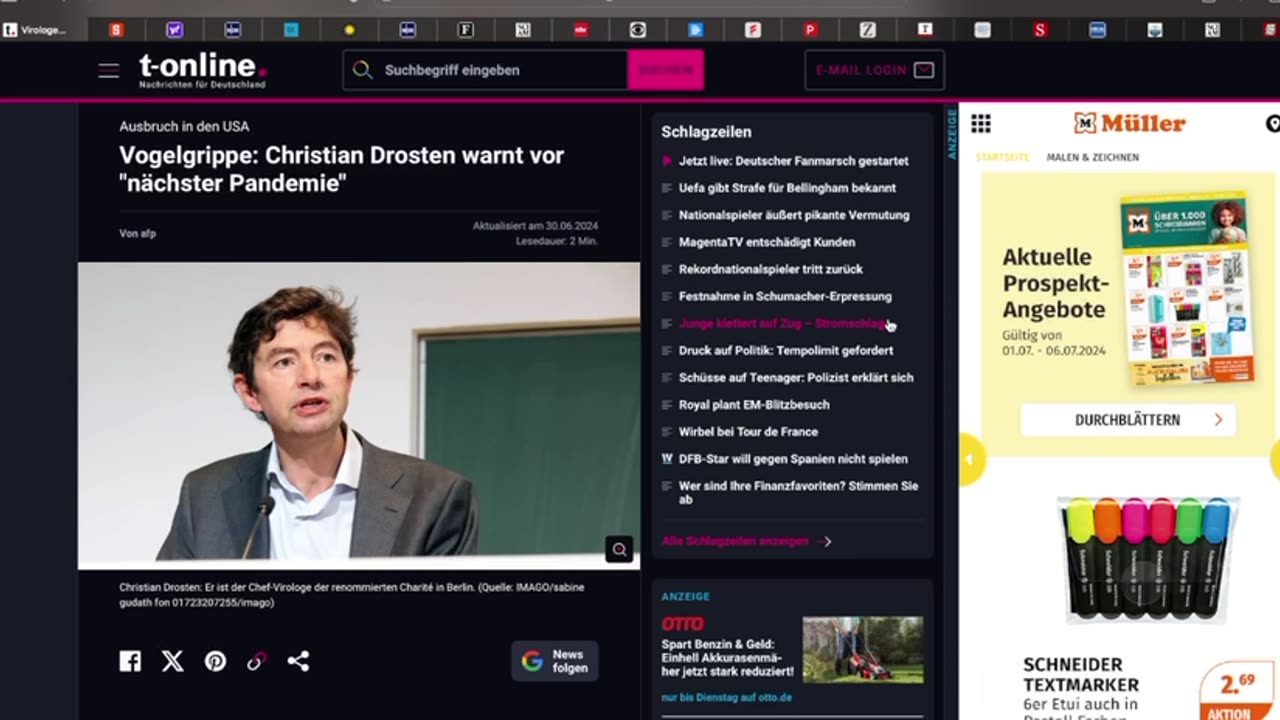Switch to tab with white 'T' favicon

tap(926, 30)
